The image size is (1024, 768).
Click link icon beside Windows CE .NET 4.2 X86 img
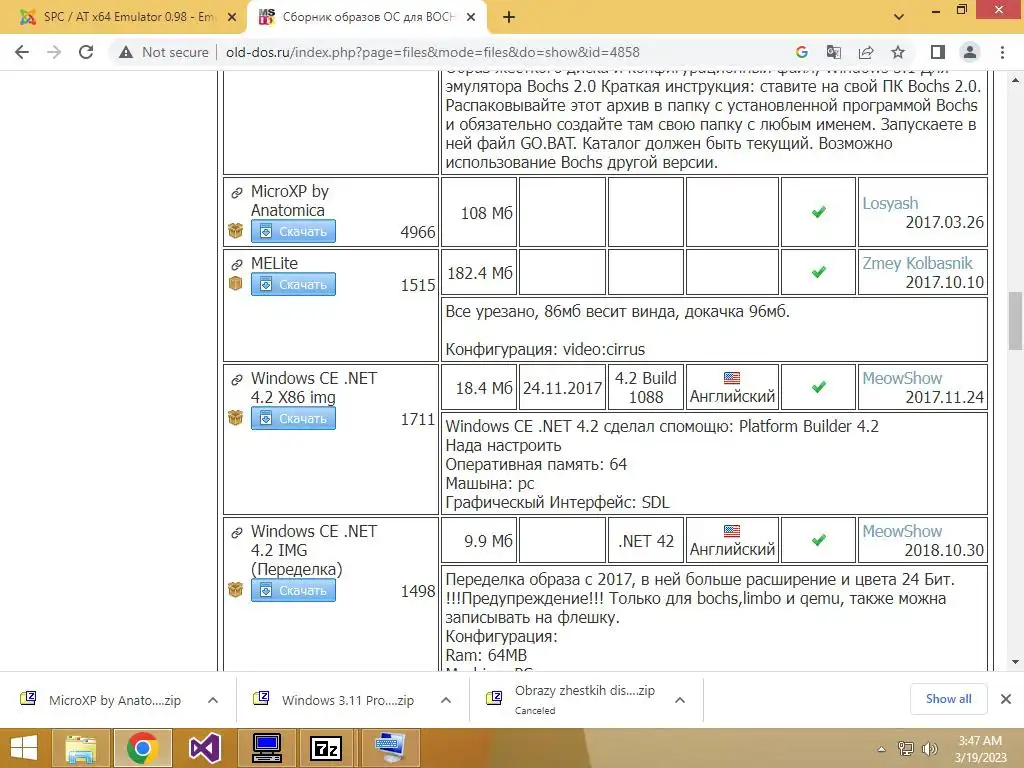[236, 379]
